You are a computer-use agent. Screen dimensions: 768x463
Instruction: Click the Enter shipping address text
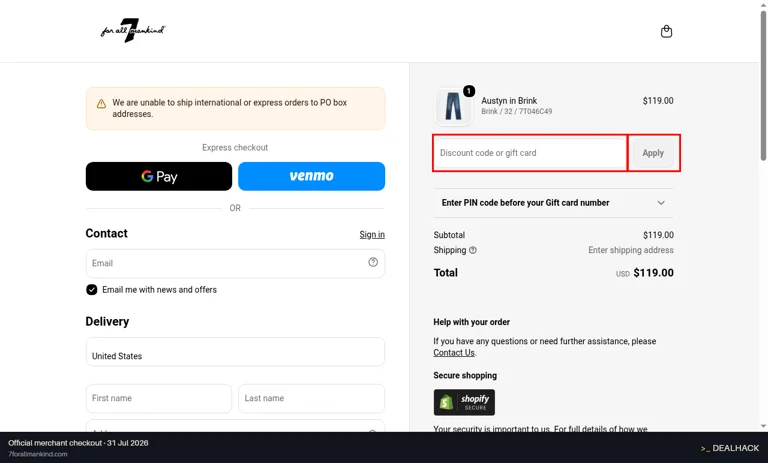[x=631, y=250]
